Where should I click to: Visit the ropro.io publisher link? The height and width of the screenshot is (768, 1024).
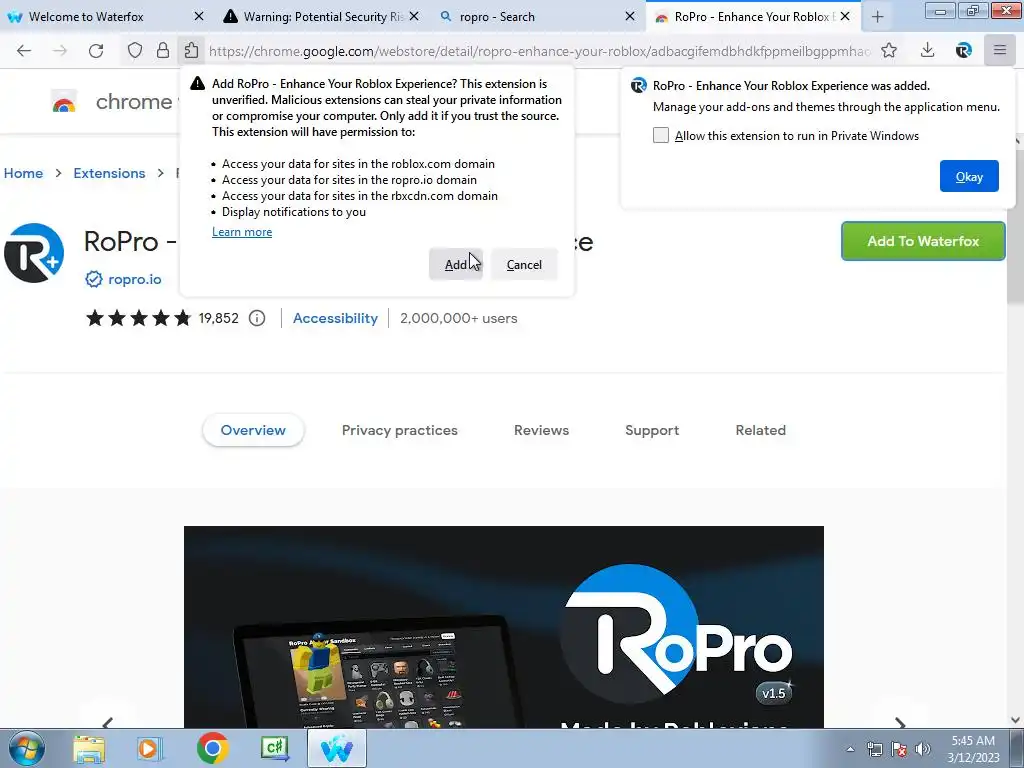[135, 280]
